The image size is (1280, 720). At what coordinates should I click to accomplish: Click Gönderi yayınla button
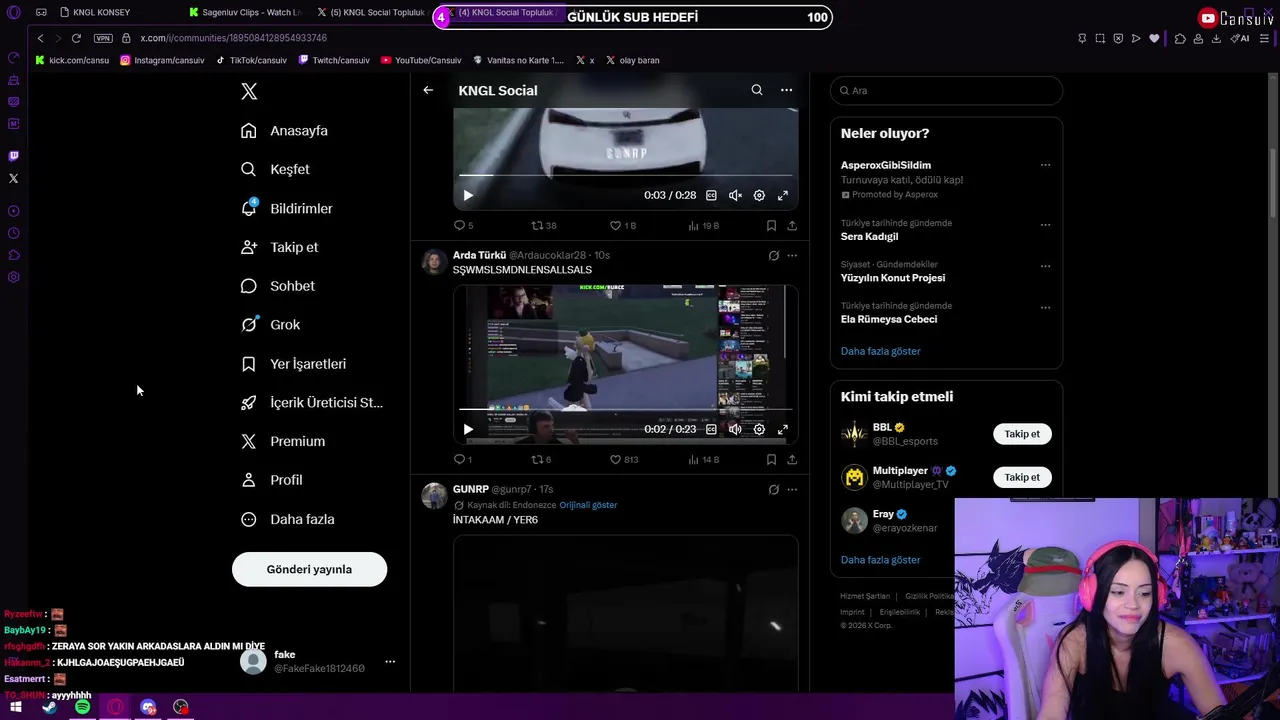click(309, 569)
